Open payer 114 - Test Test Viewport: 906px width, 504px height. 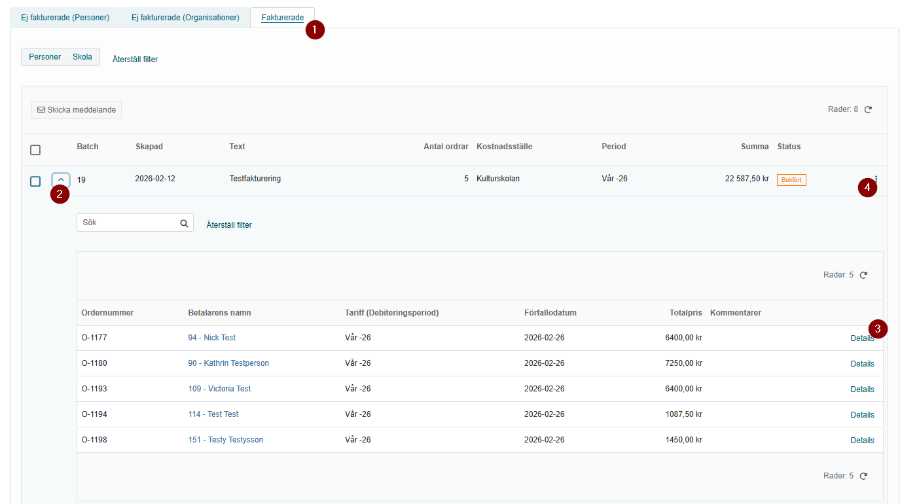click(213, 414)
